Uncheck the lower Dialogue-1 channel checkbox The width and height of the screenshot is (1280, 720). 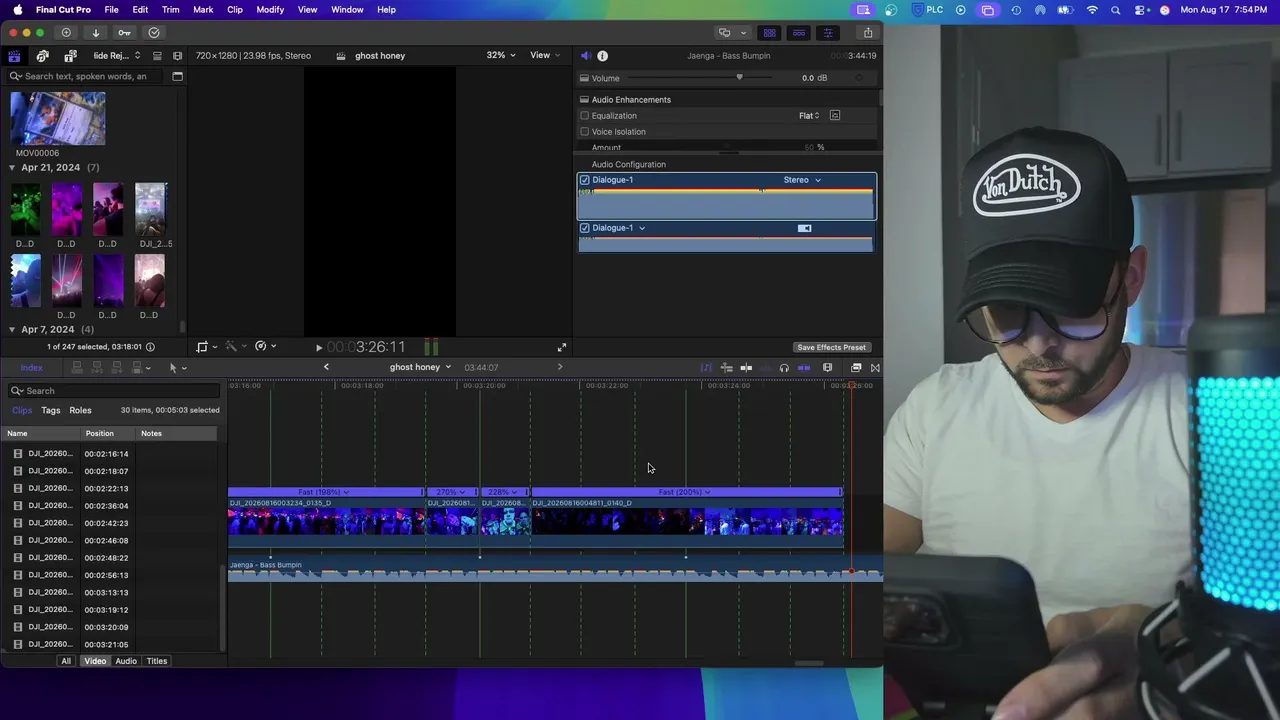click(585, 228)
